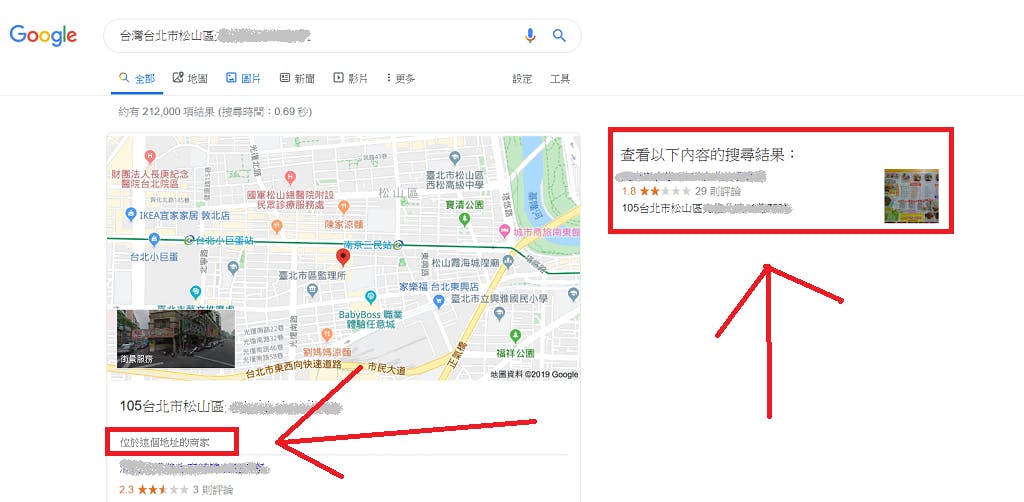Click IKEA宜家家居 敦北店 map marker
The image size is (1024, 502).
click(x=131, y=215)
